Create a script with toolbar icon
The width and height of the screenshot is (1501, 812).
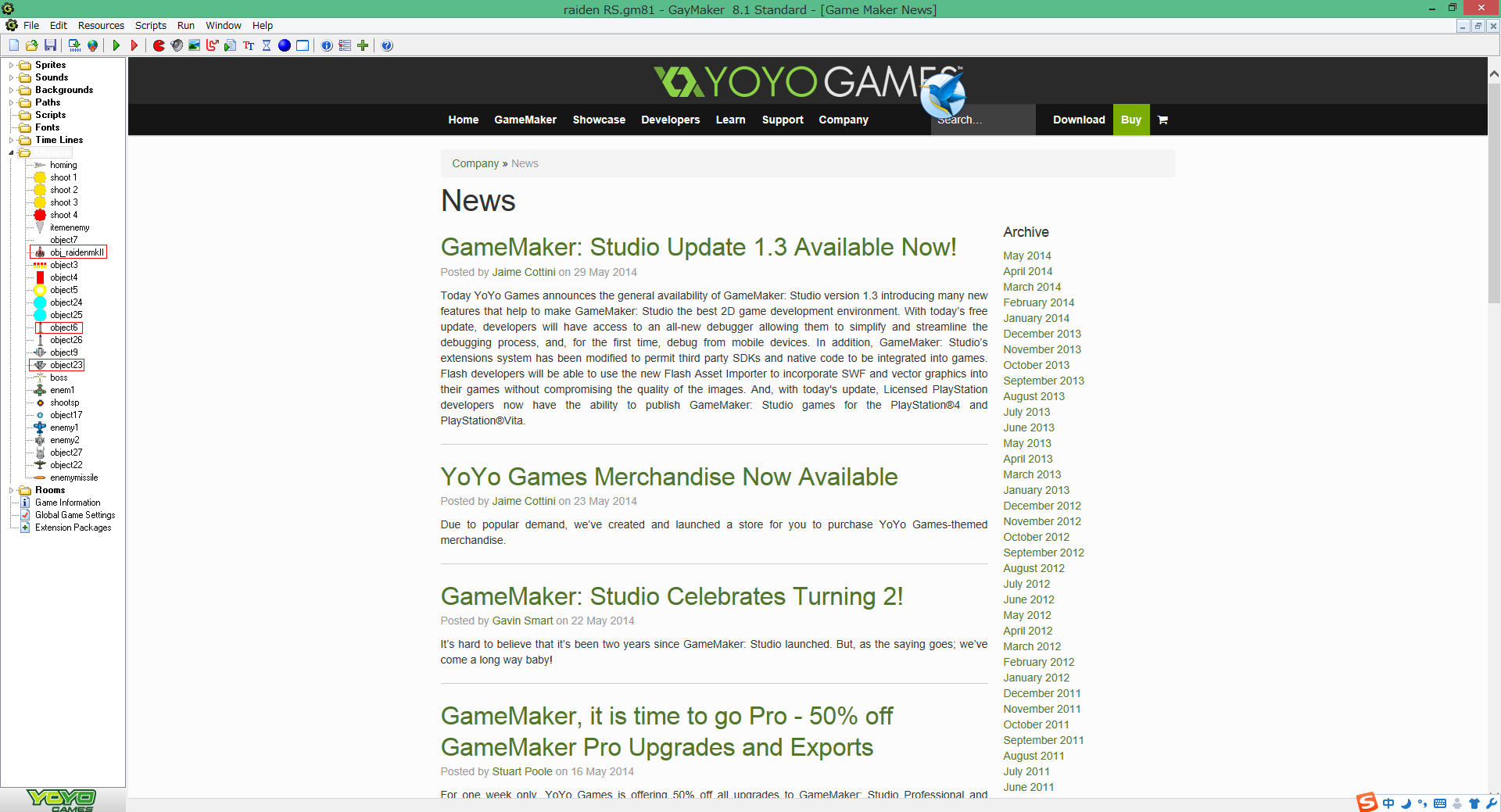231,45
